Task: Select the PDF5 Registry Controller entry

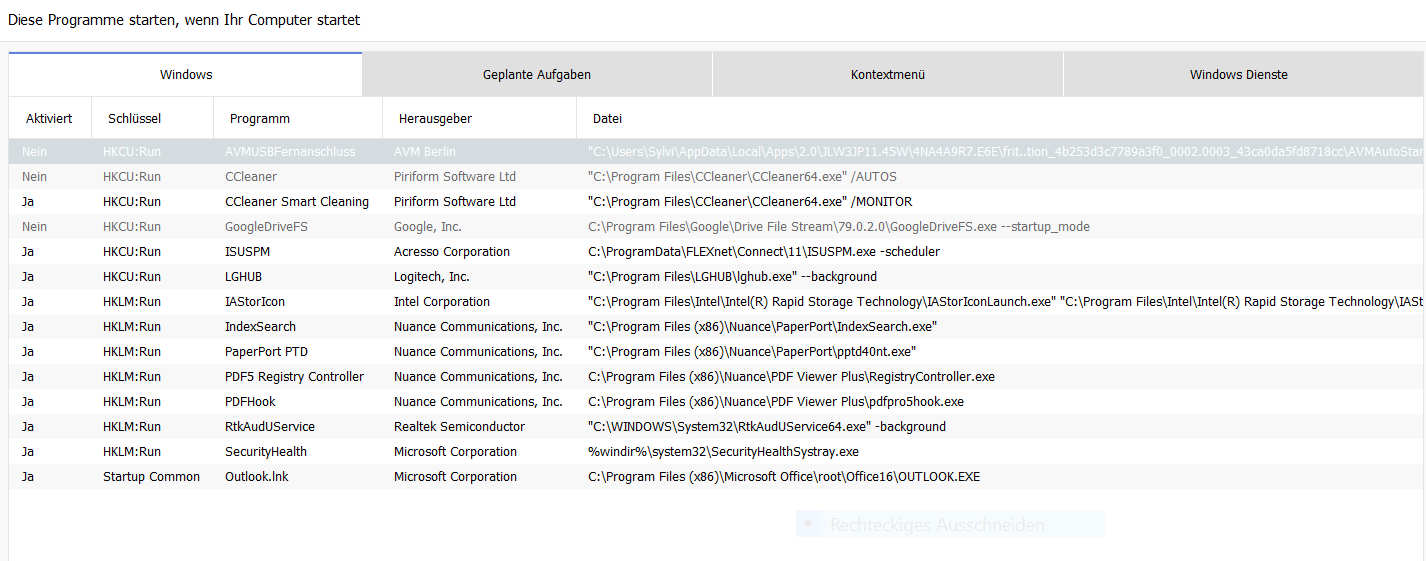Action: pyautogui.click(x=295, y=377)
